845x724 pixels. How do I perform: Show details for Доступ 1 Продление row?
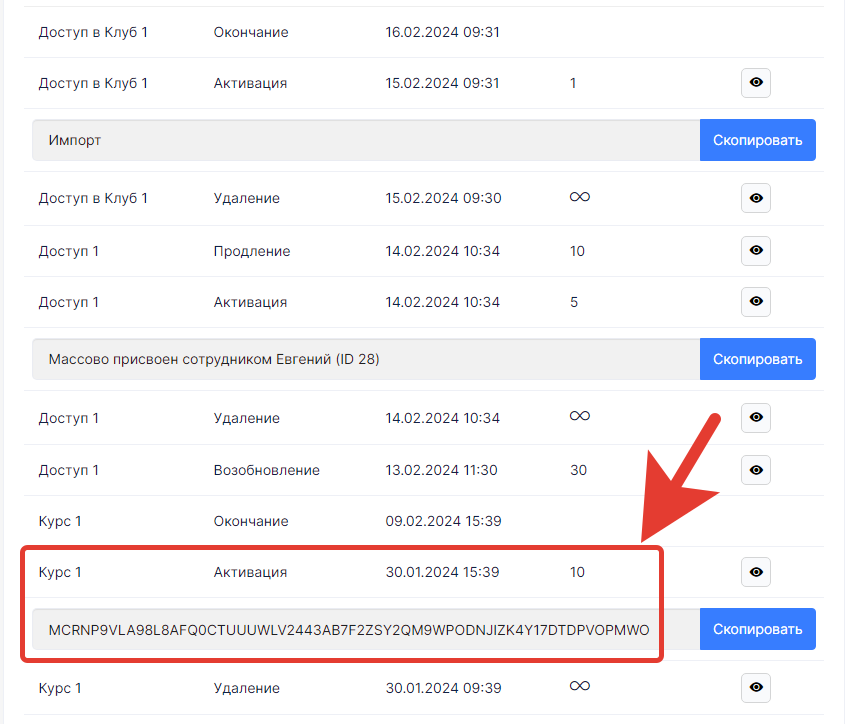point(755,250)
